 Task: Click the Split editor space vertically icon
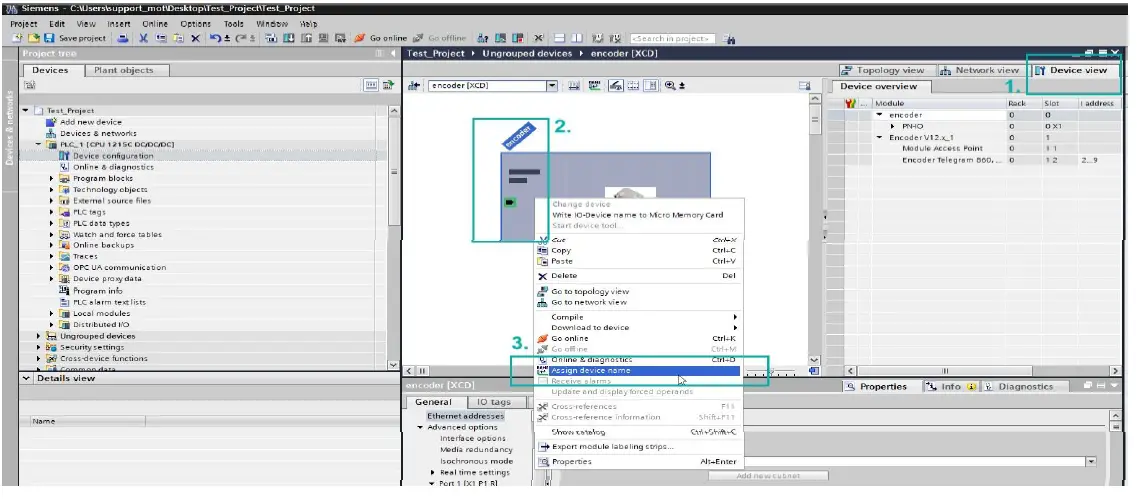[x=576, y=38]
